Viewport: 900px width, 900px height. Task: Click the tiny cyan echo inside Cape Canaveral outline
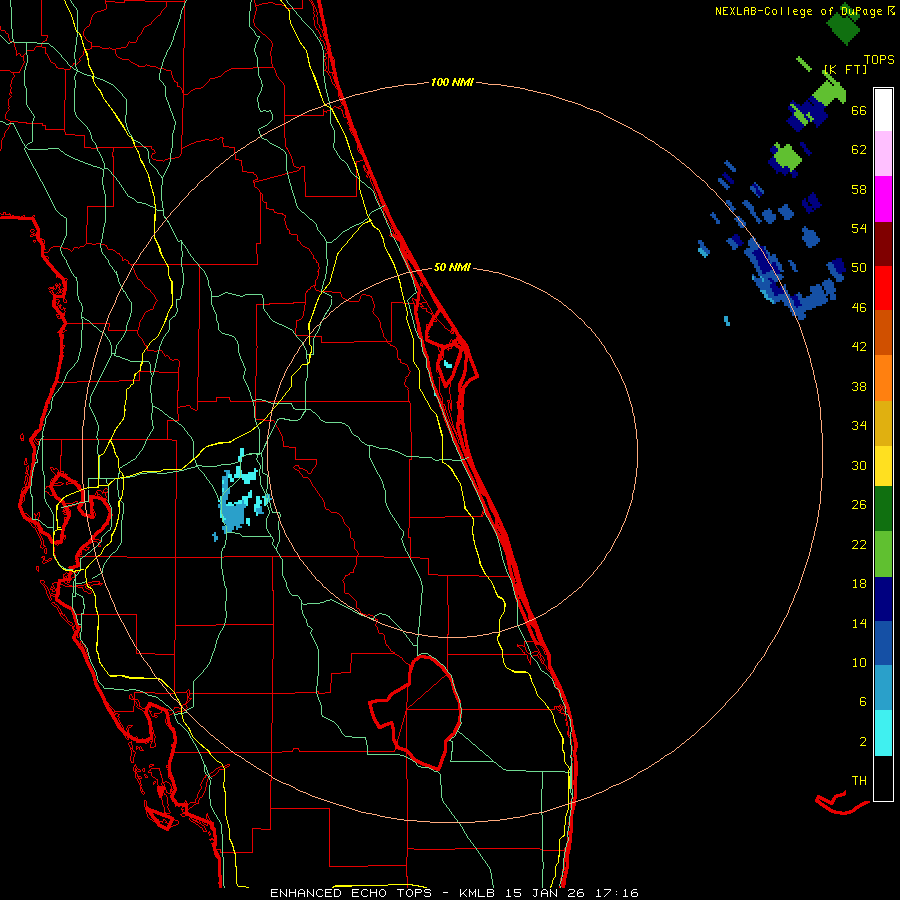[x=448, y=363]
